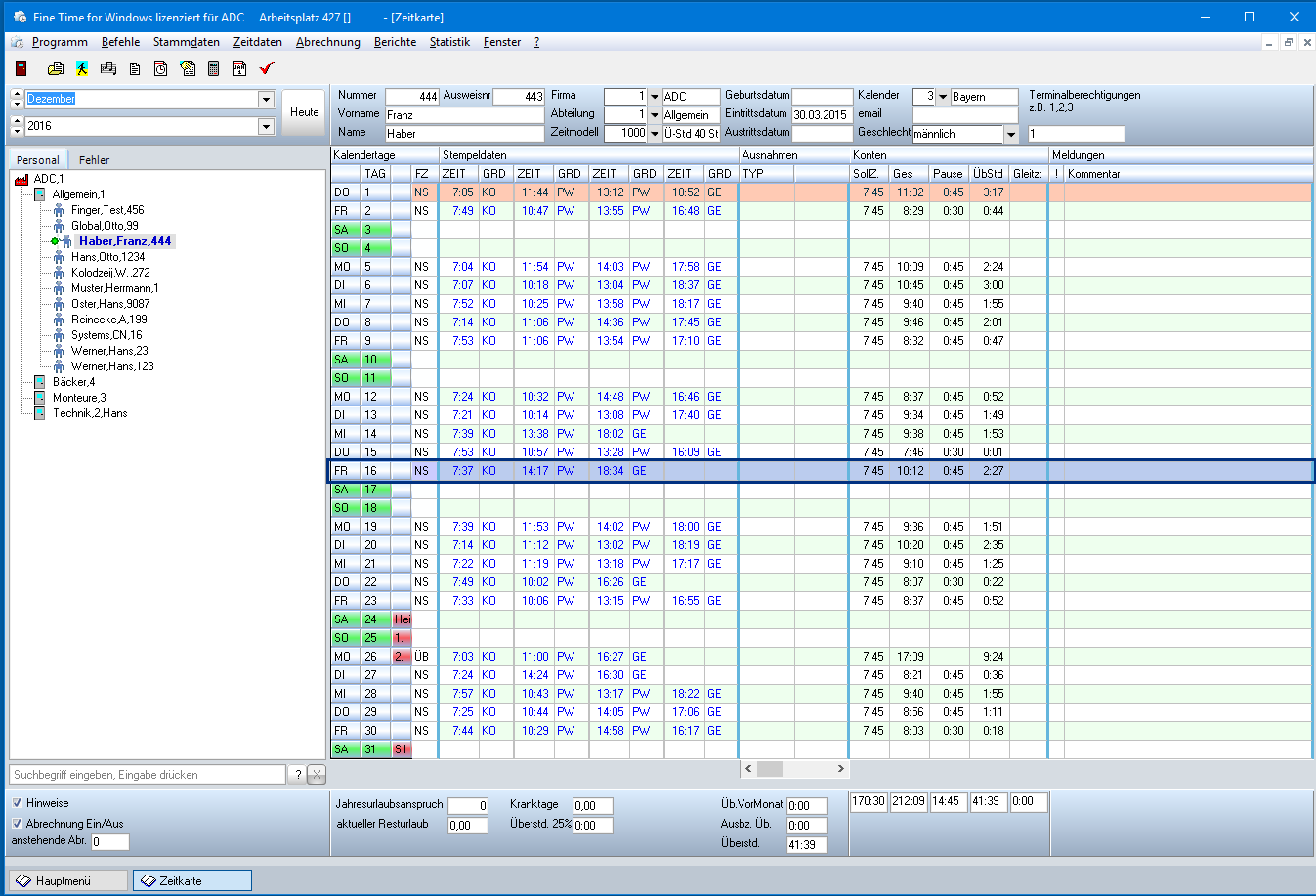Viewport: 1316px width, 896px height.
Task: Click the red checkmark toolbar icon
Action: point(267,68)
